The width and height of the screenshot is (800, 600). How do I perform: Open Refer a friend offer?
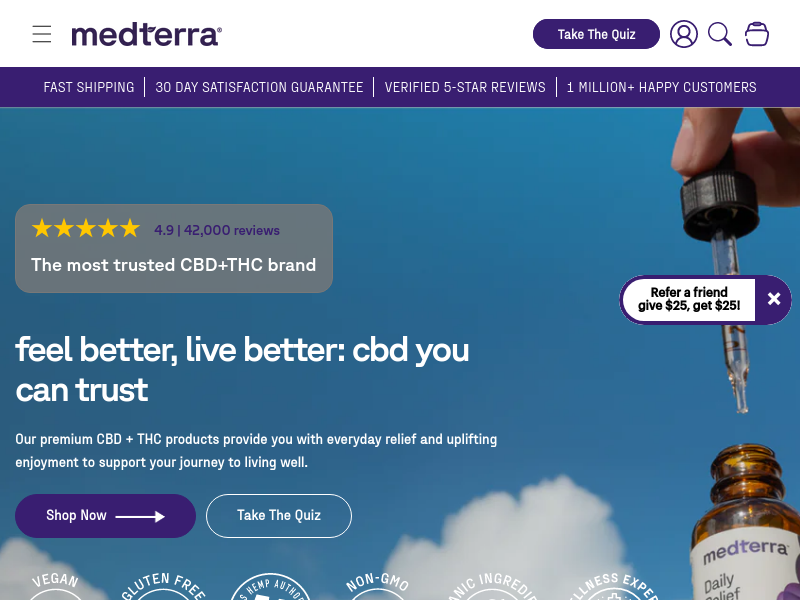689,299
